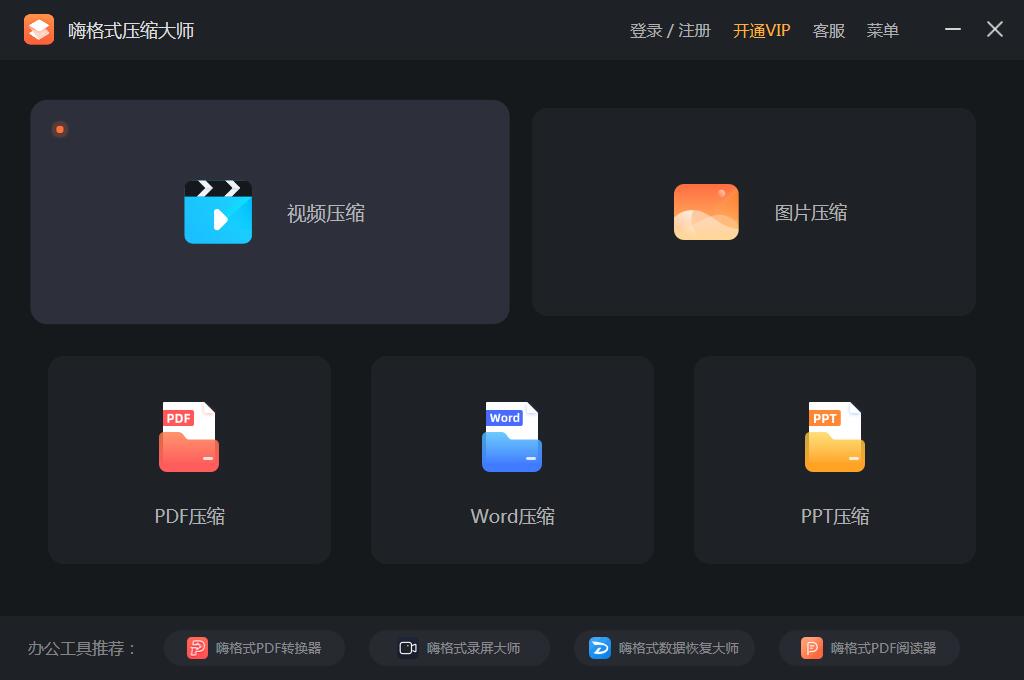The width and height of the screenshot is (1024, 680).
Task: Click the 图片压缩 picture icon
Action: (707, 212)
